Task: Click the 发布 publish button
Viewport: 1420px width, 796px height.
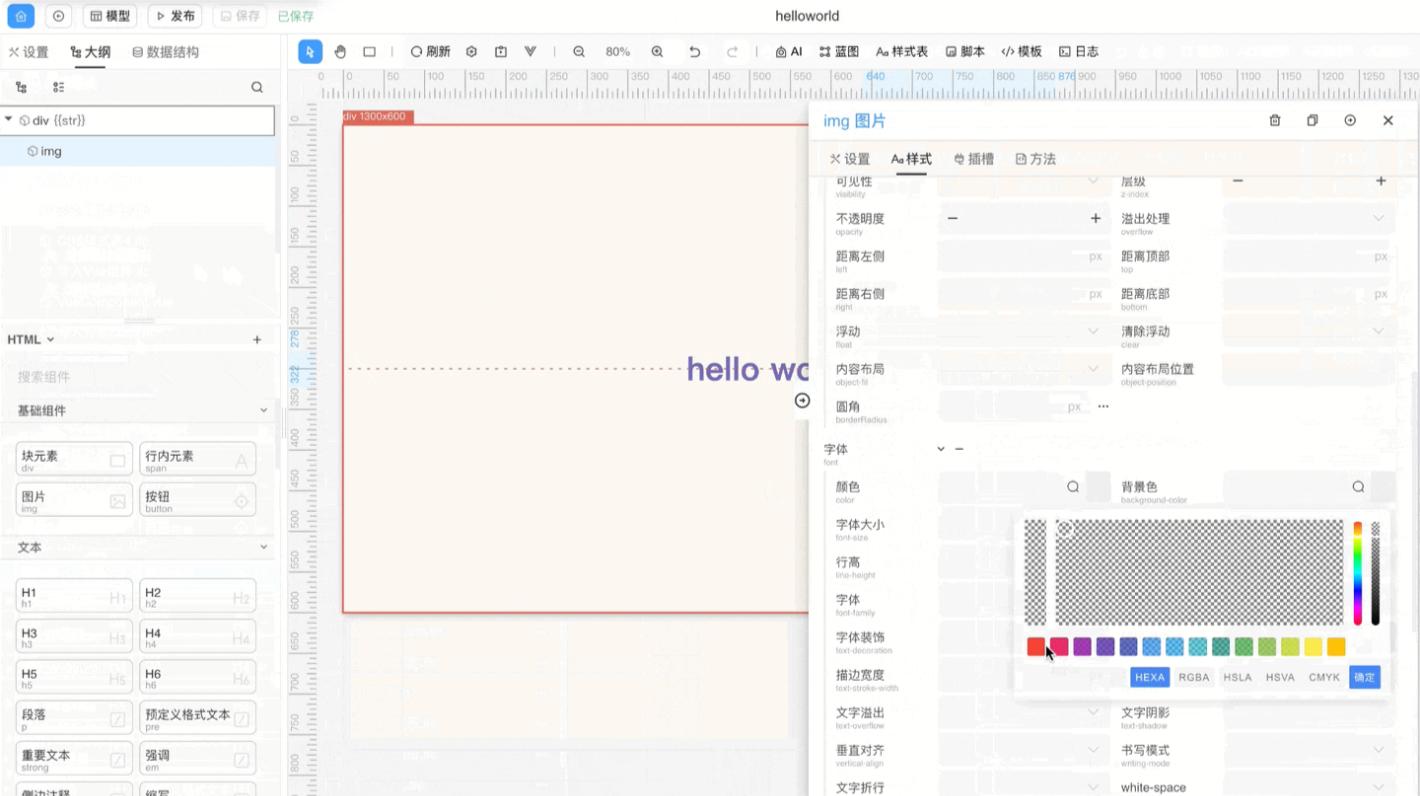Action: click(x=175, y=16)
